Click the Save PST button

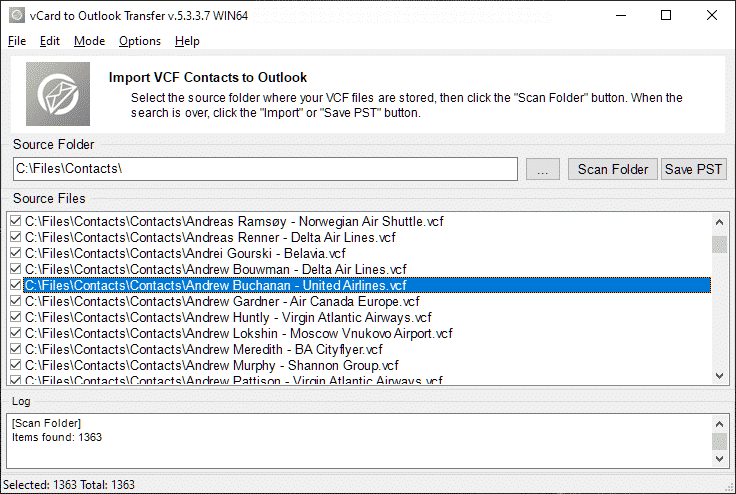[x=694, y=170]
